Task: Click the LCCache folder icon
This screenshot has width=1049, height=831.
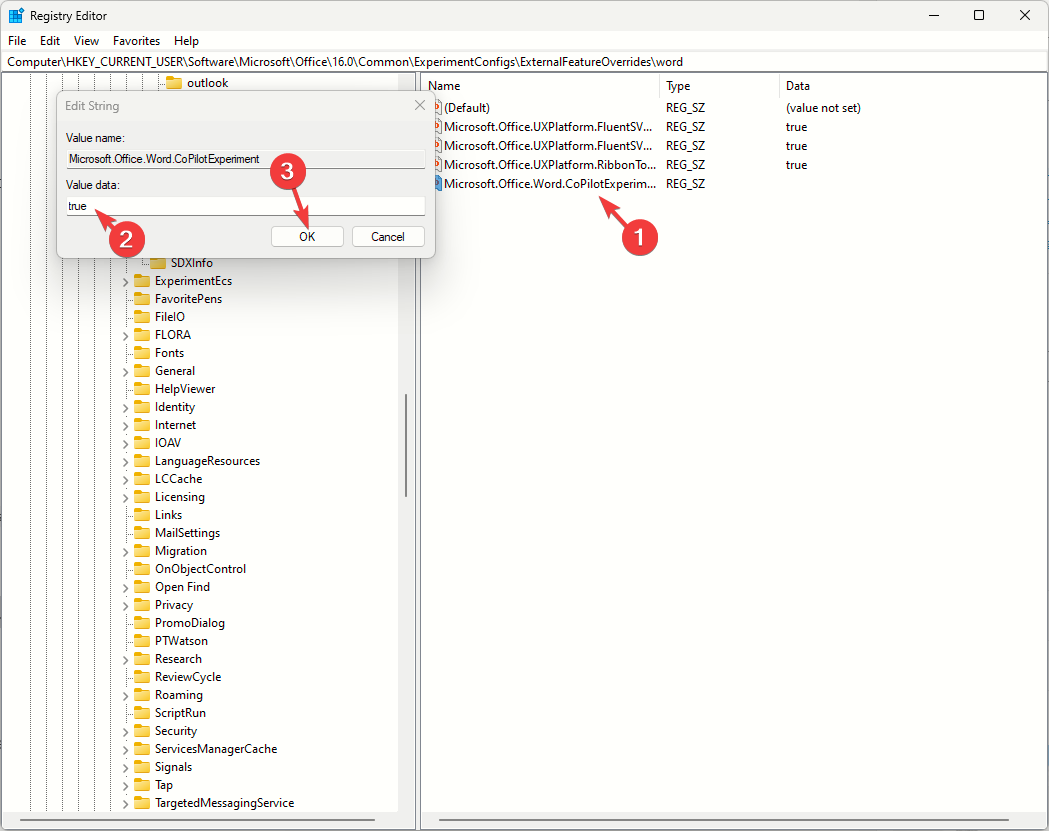Action: click(x=142, y=479)
